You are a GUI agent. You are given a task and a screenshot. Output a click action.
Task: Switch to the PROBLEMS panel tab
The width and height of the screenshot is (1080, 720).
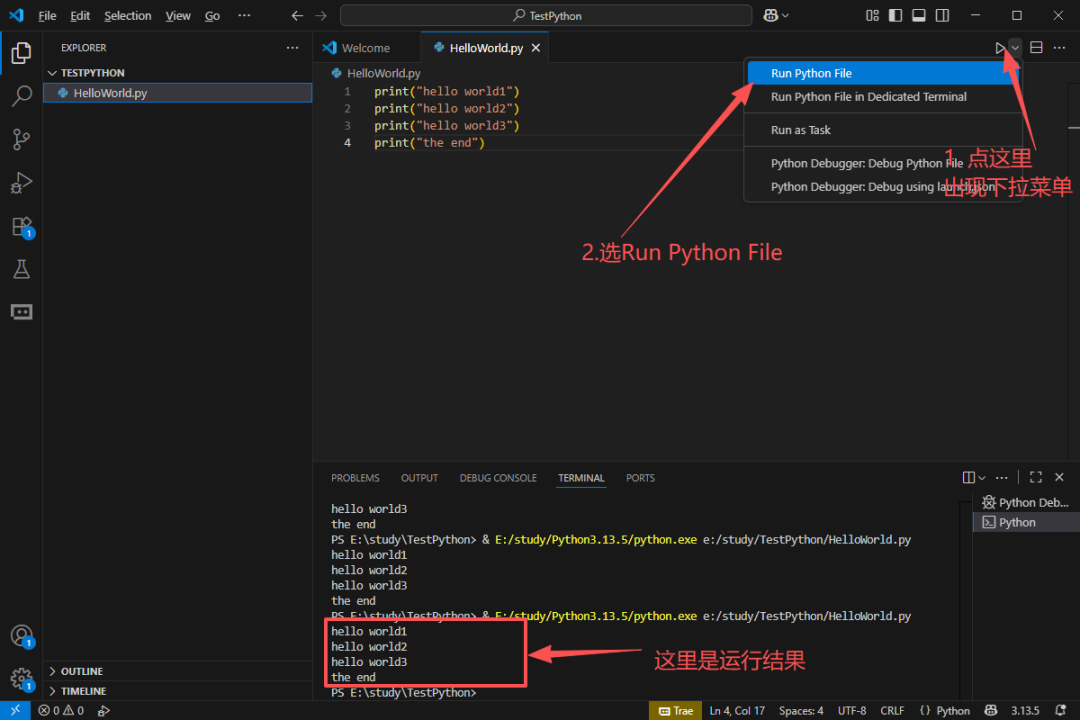click(x=355, y=477)
